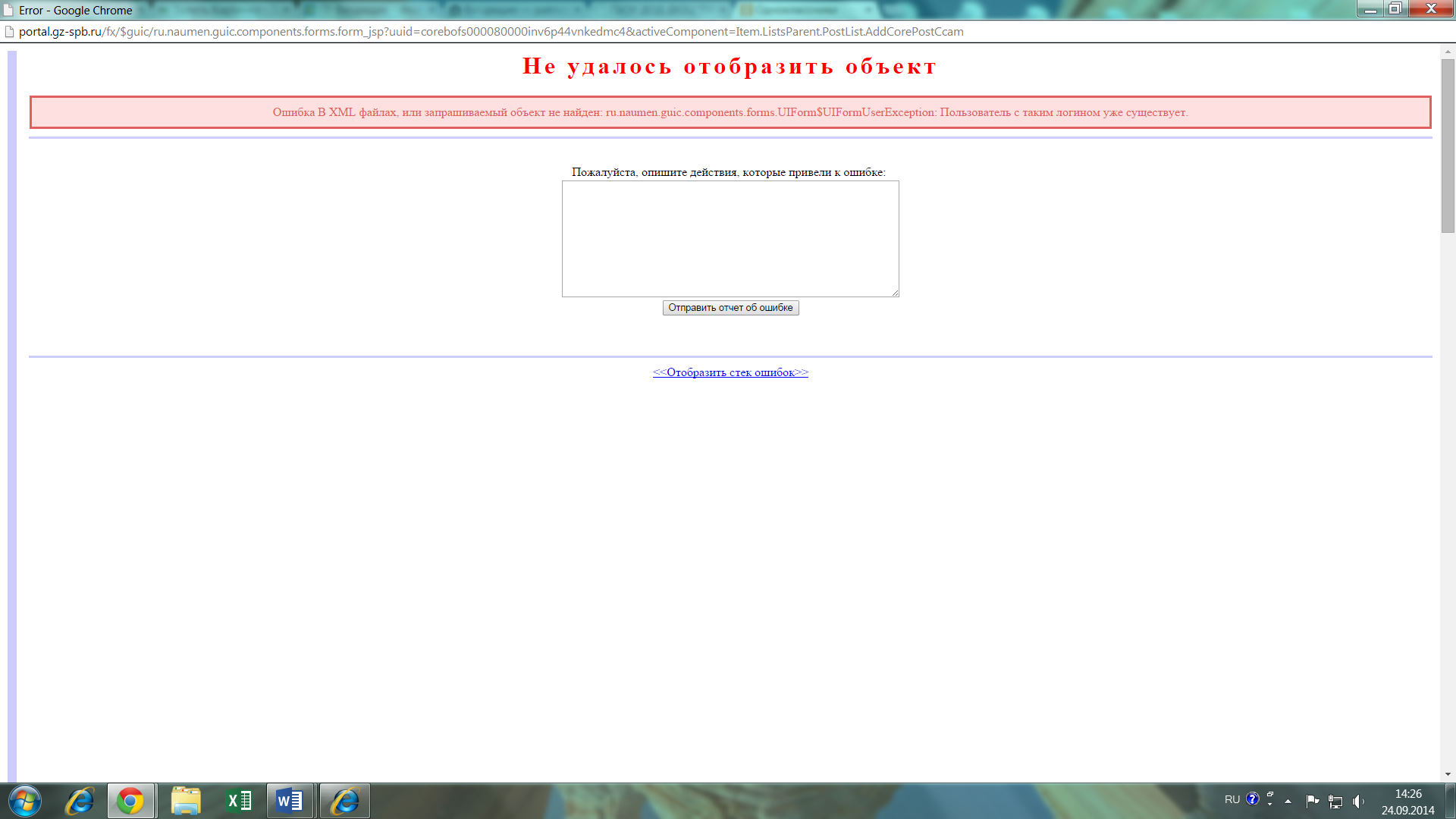Switch to Google Chrome taskbar button
The image size is (1456, 819).
click(x=130, y=801)
